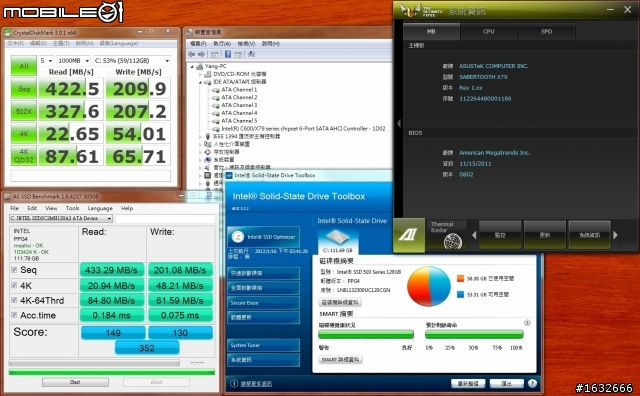This screenshot has width=640, height=396.
Task: Click the help question mark in Intel SSD Toolbox
Action: (x=532, y=383)
